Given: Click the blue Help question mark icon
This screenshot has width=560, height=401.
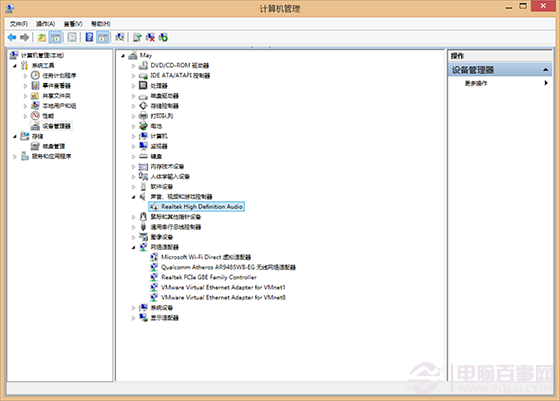Looking at the screenshot, I should tap(89, 37).
